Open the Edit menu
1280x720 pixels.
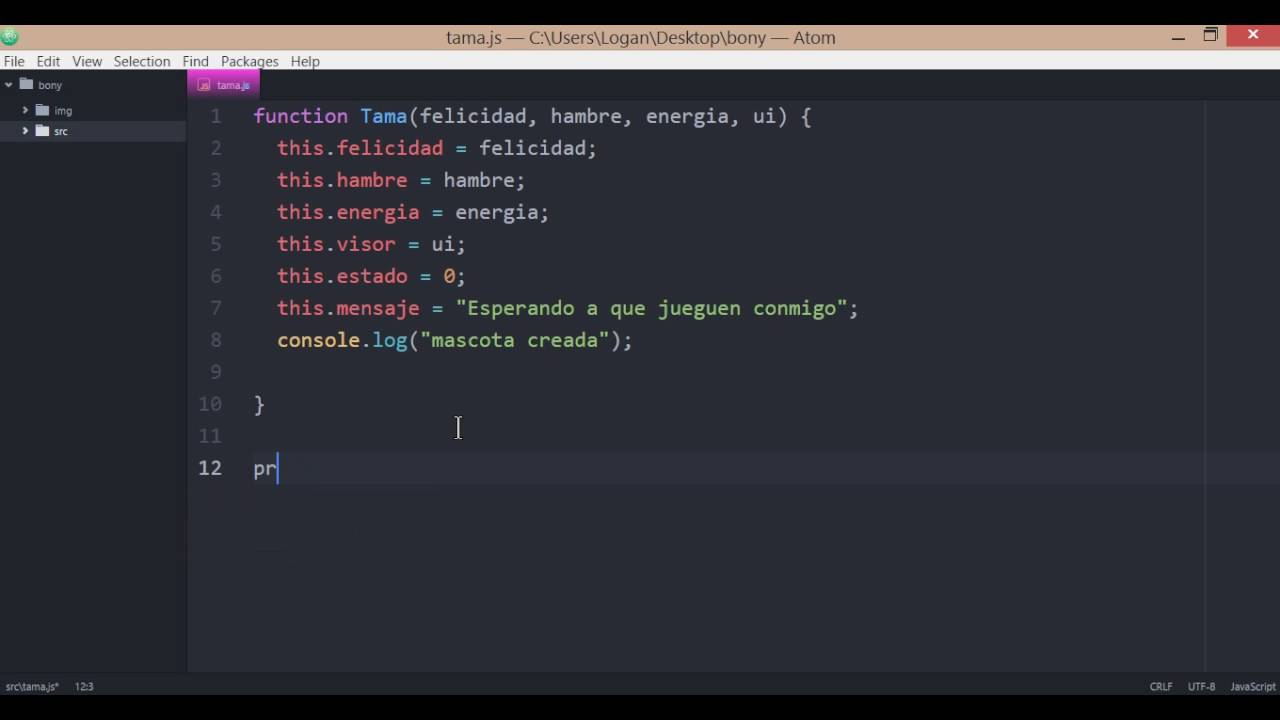[48, 61]
